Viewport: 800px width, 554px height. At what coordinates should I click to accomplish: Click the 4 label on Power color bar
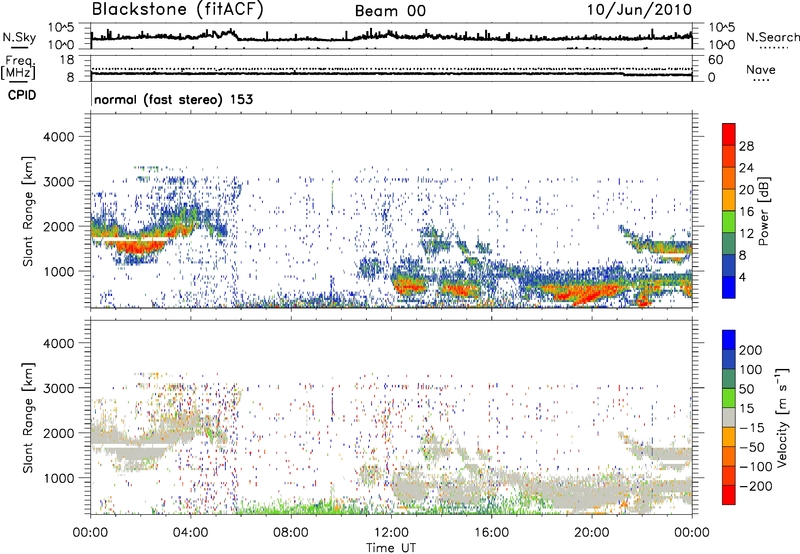[x=742, y=277]
